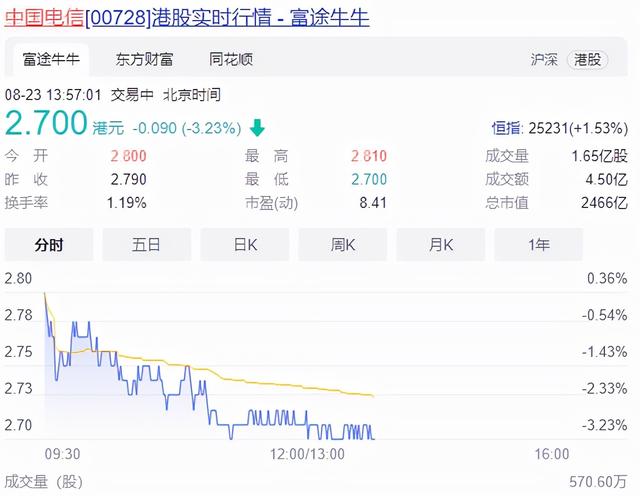Click the 今开 value 2.800
This screenshot has height=496, width=640.
[128, 156]
